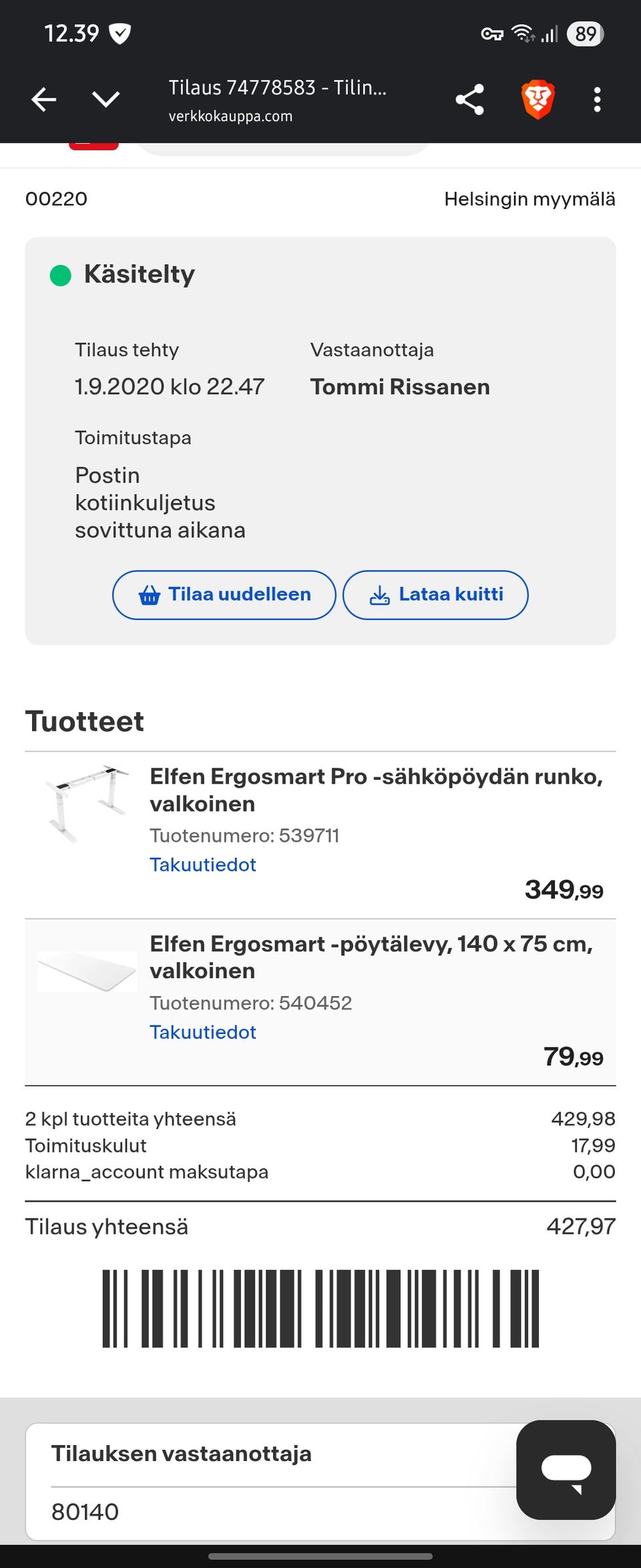This screenshot has height=1568, width=641.
Task: Tap the shield icon beside the clock
Action: click(120, 33)
